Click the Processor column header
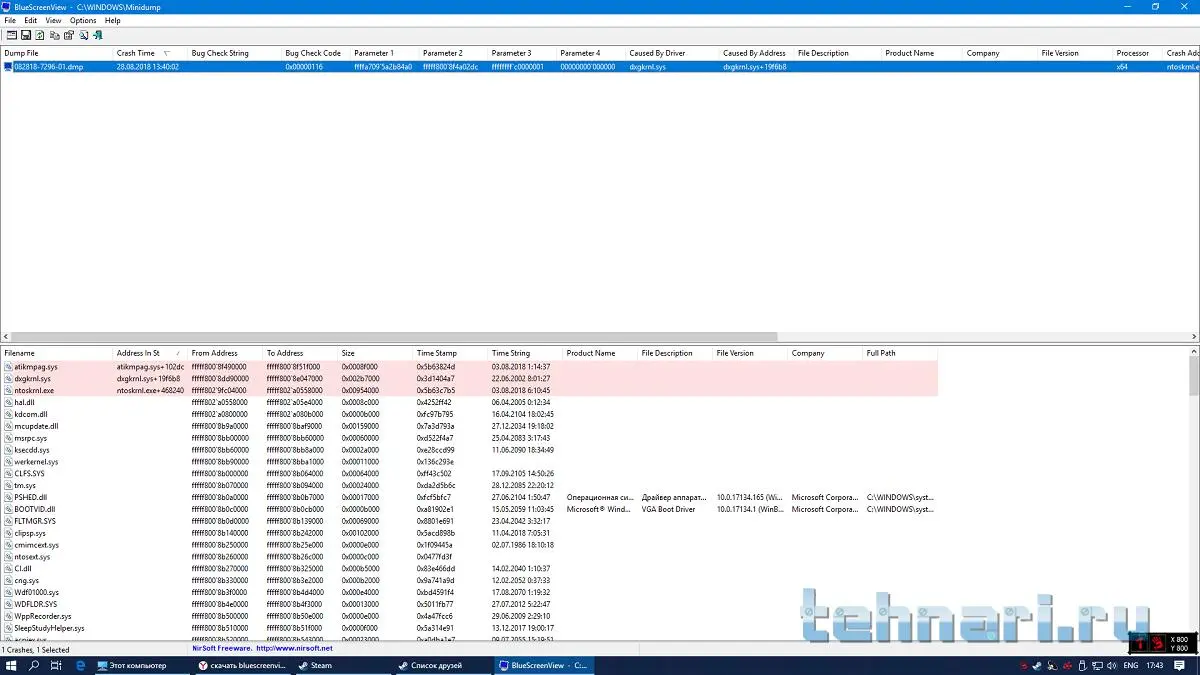 click(x=1138, y=53)
